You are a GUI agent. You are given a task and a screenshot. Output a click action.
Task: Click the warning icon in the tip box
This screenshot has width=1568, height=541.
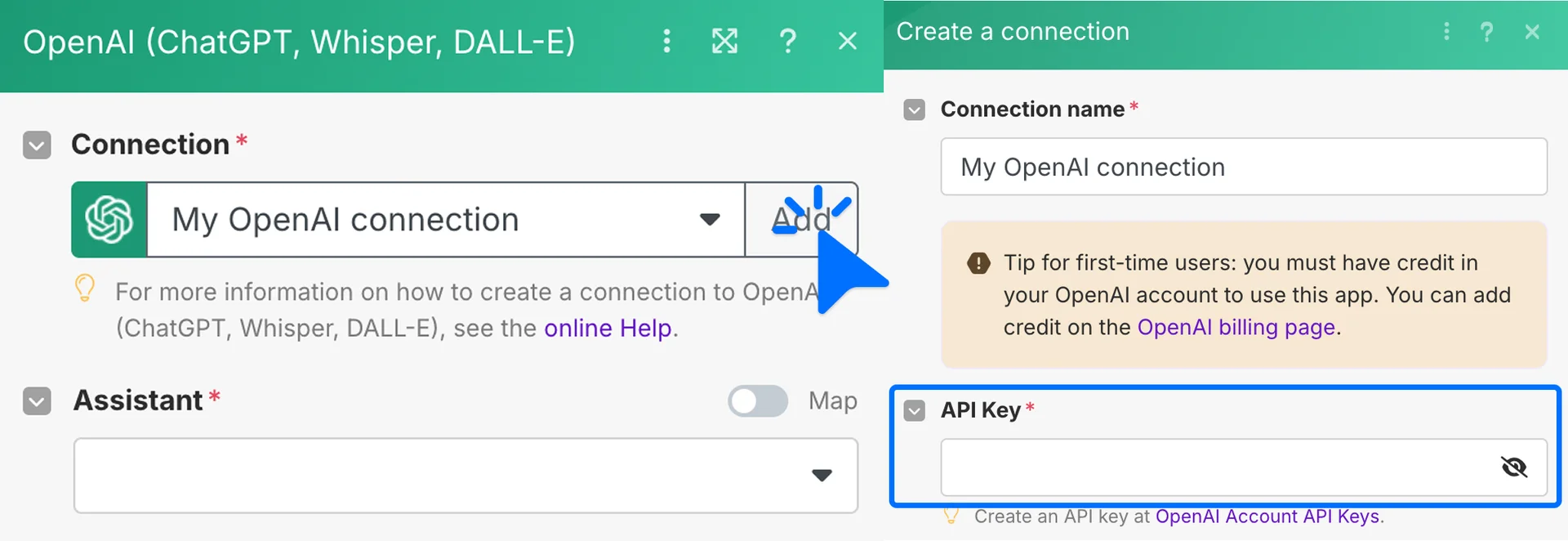pos(978,263)
